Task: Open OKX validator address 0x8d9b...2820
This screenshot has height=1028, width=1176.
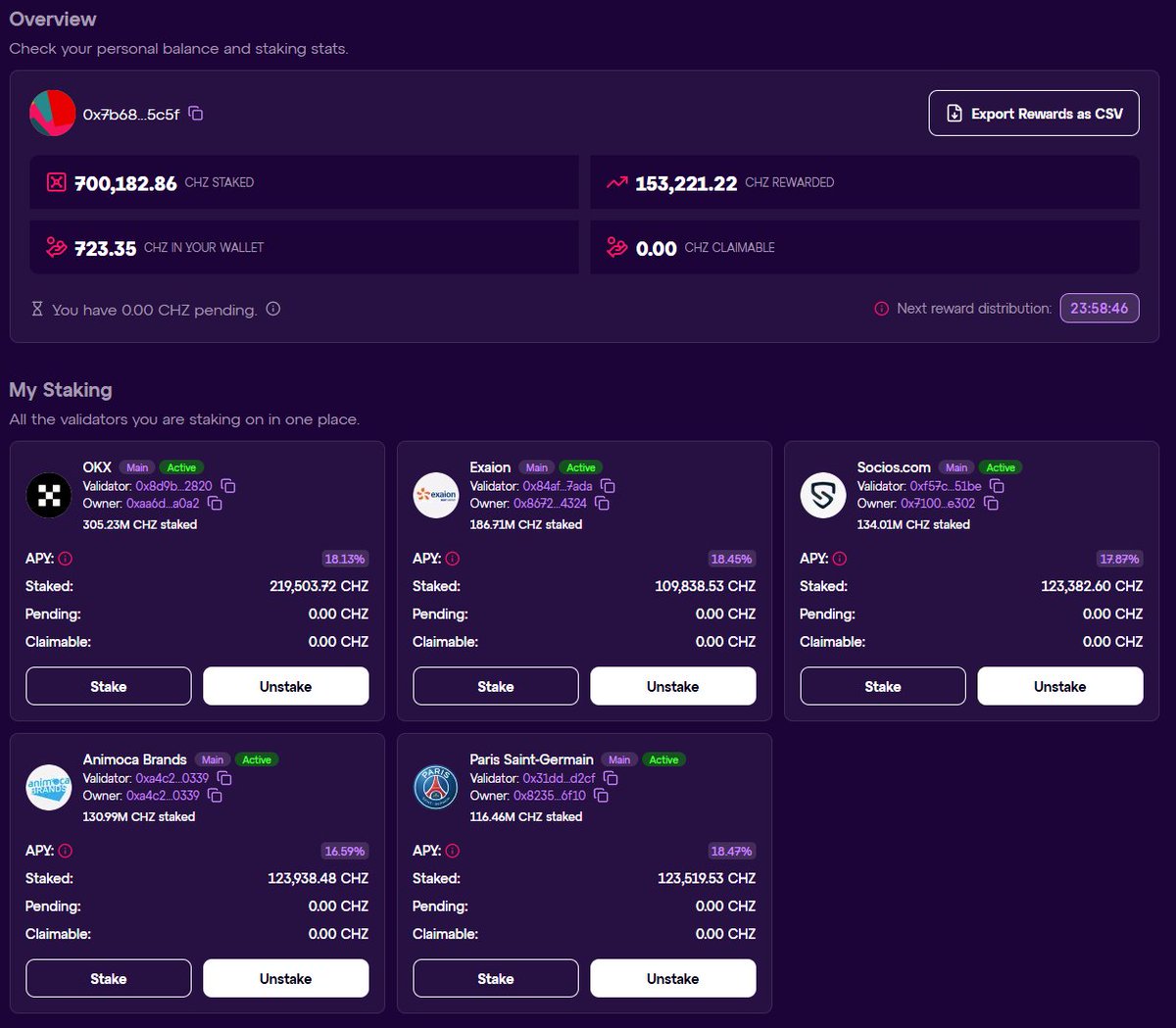Action: point(173,486)
